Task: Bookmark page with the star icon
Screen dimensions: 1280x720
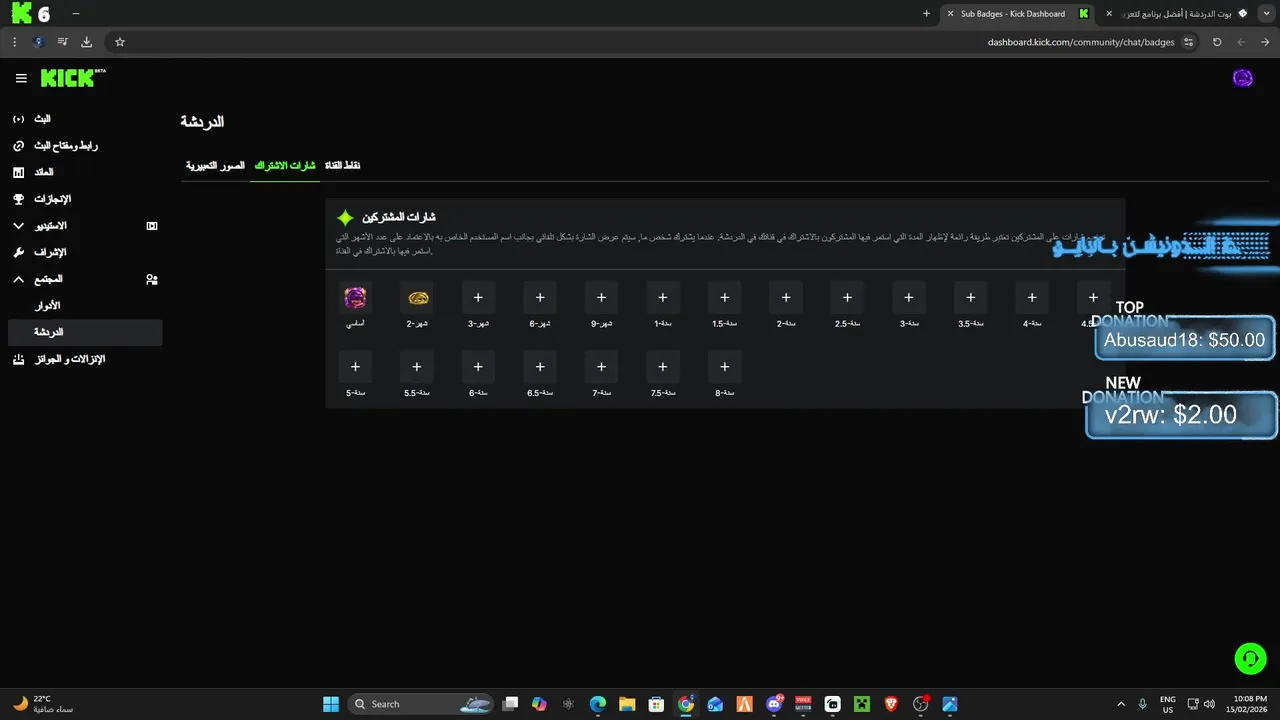Action: pos(120,42)
